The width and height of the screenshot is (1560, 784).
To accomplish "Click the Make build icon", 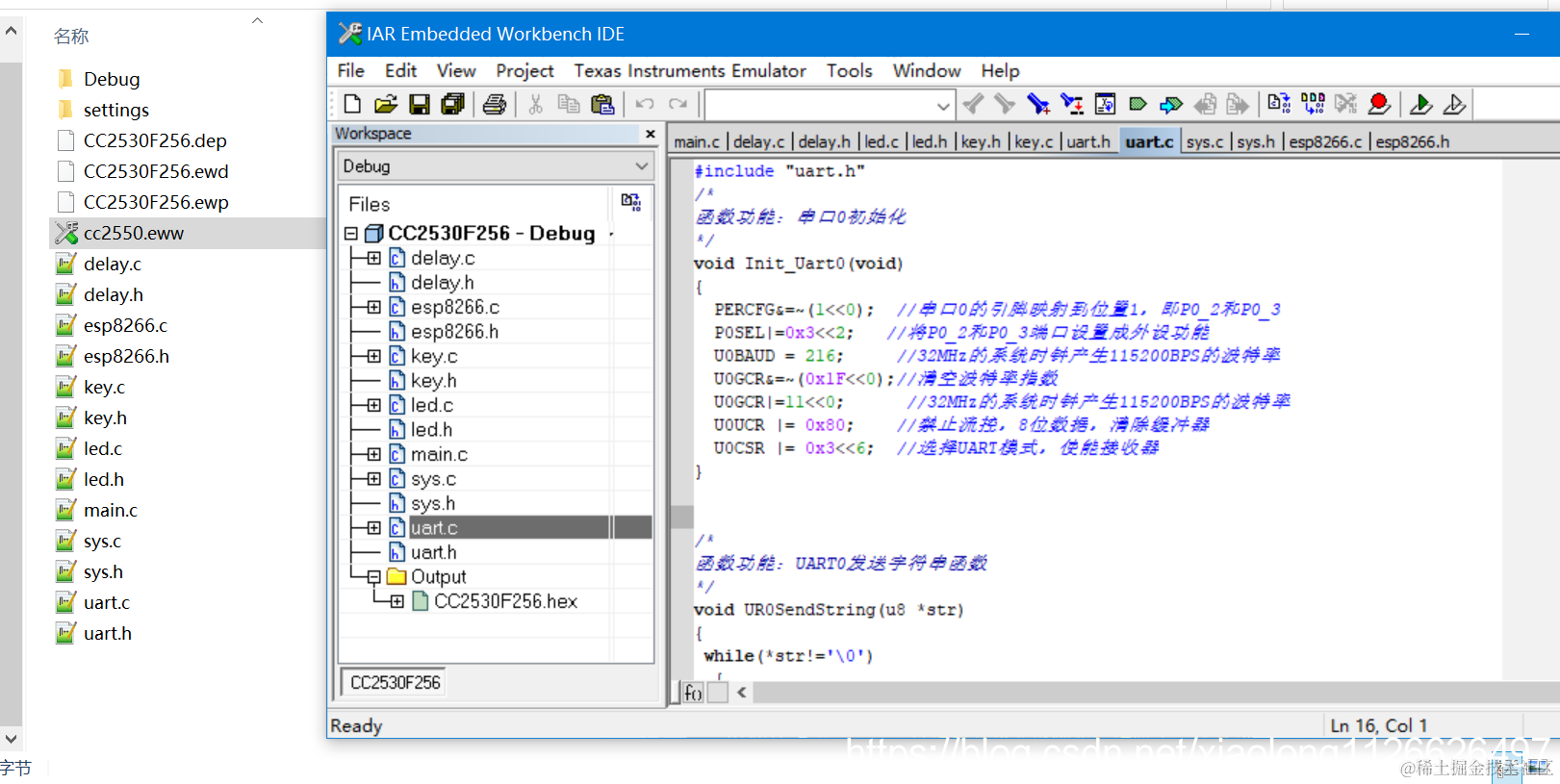I will point(1313,104).
